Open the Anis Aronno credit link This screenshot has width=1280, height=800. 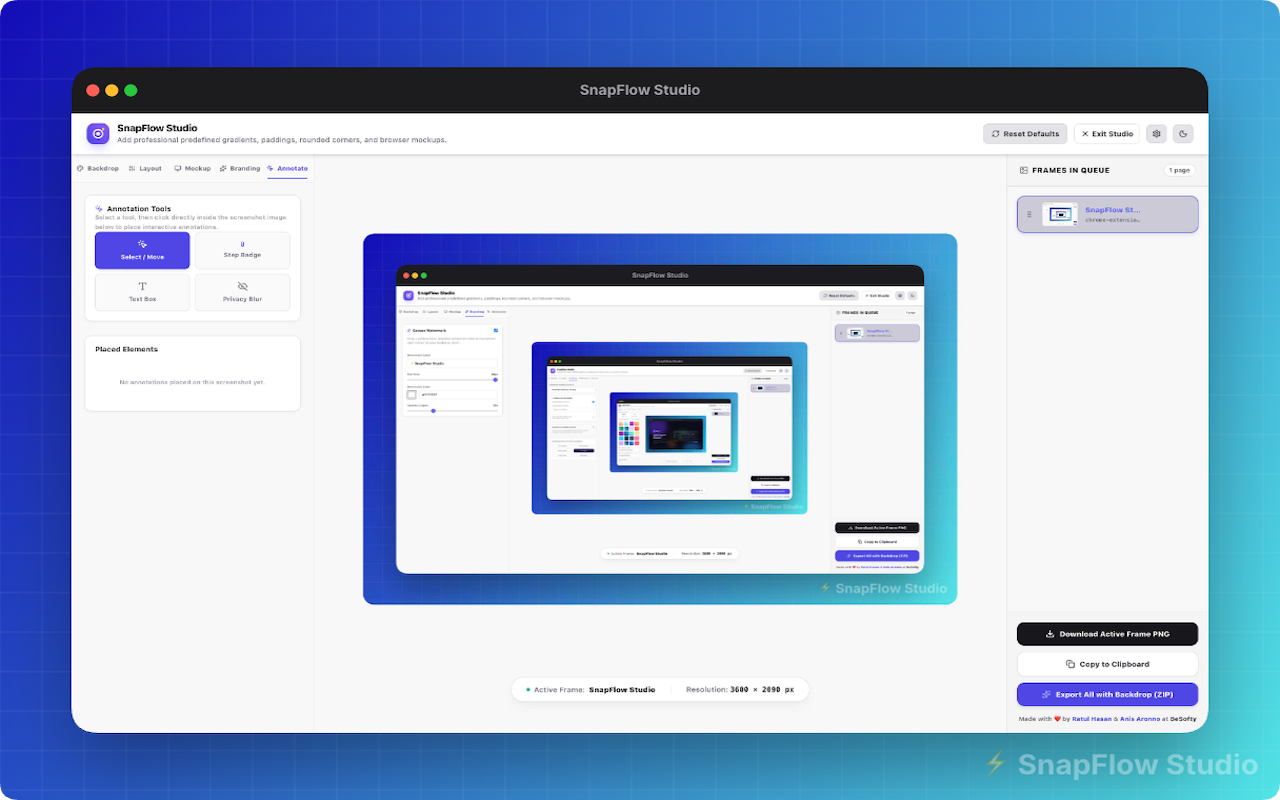click(x=1142, y=719)
